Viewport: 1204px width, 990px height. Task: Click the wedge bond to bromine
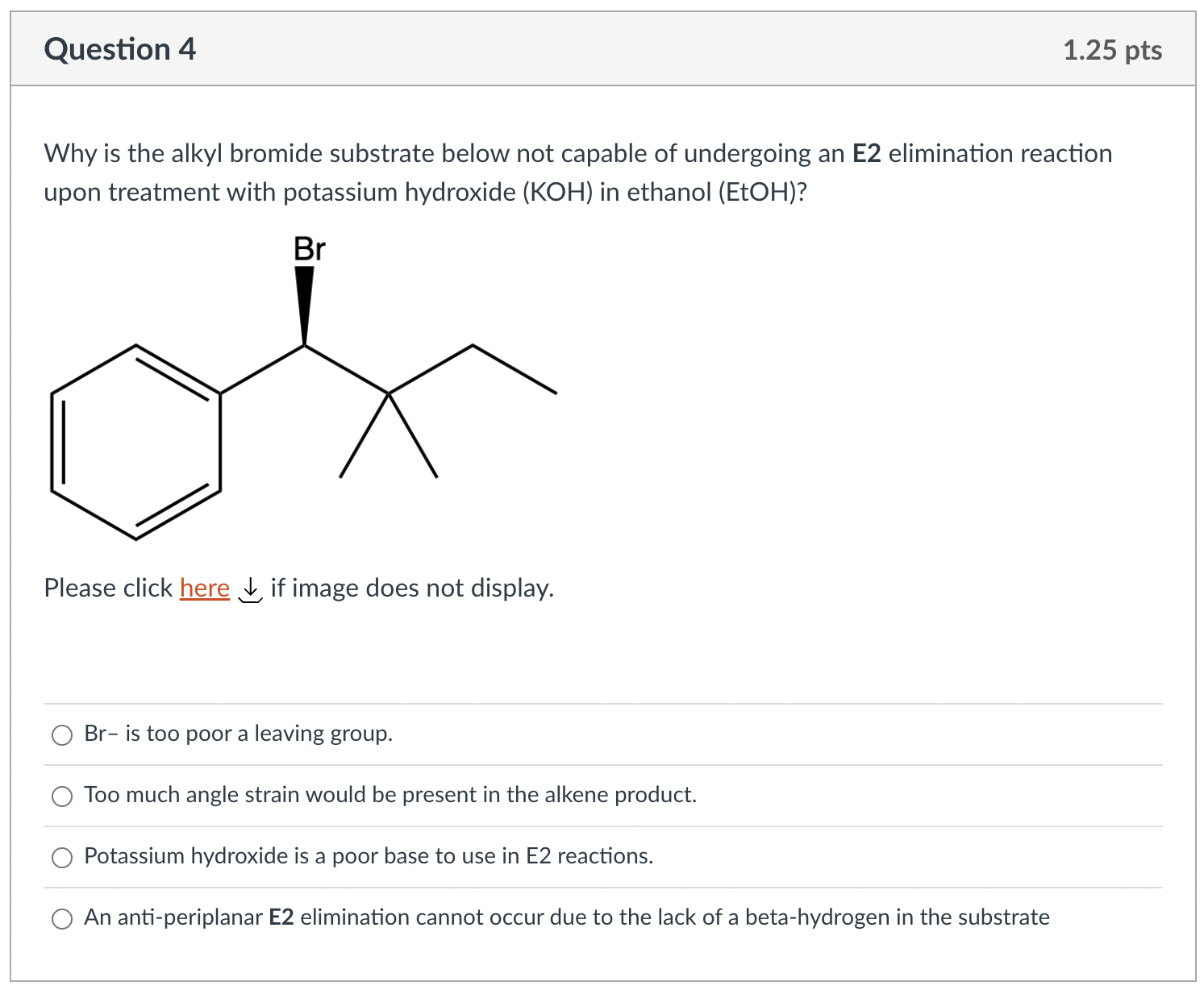pyautogui.click(x=305, y=302)
